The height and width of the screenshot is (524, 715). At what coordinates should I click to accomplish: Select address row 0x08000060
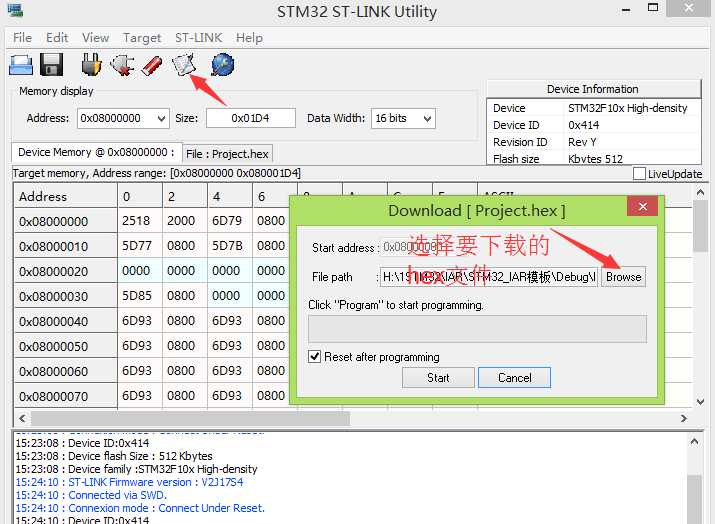65,371
